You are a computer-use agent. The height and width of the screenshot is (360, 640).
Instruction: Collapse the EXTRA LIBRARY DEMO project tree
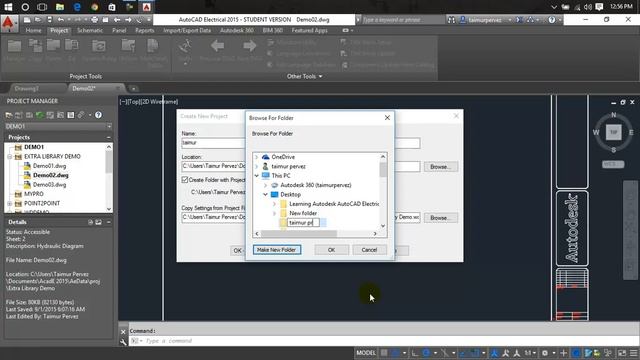pos(9,157)
